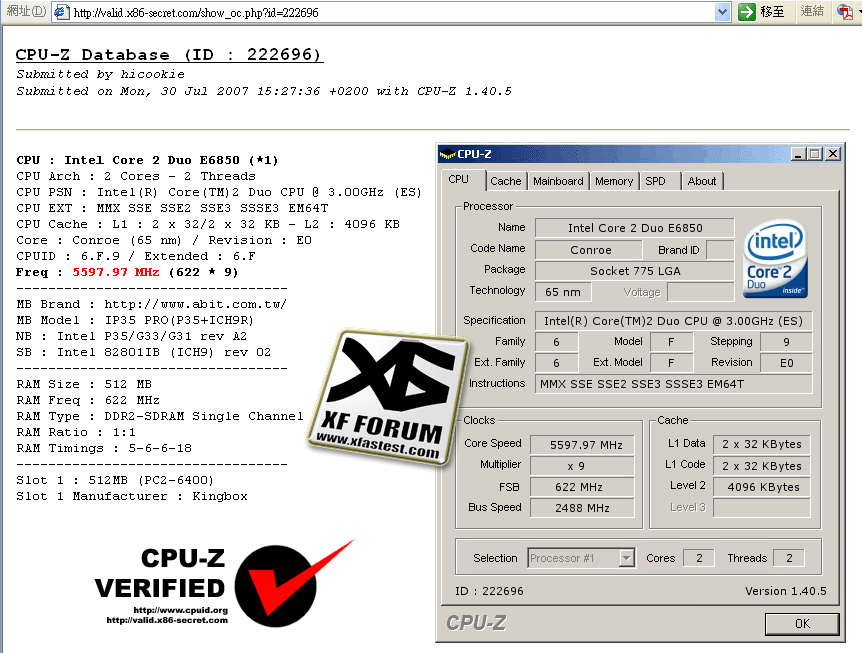Click the 'CPU-Z Database (ID : 222696)' heading

[168, 54]
